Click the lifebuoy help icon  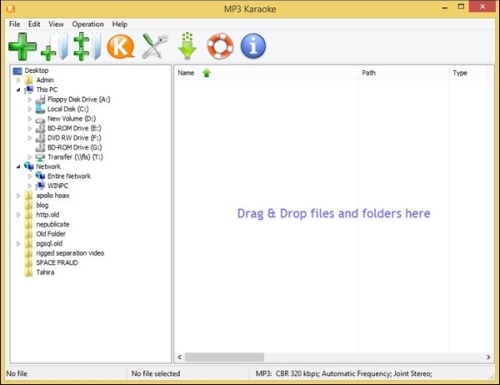pyautogui.click(x=220, y=46)
